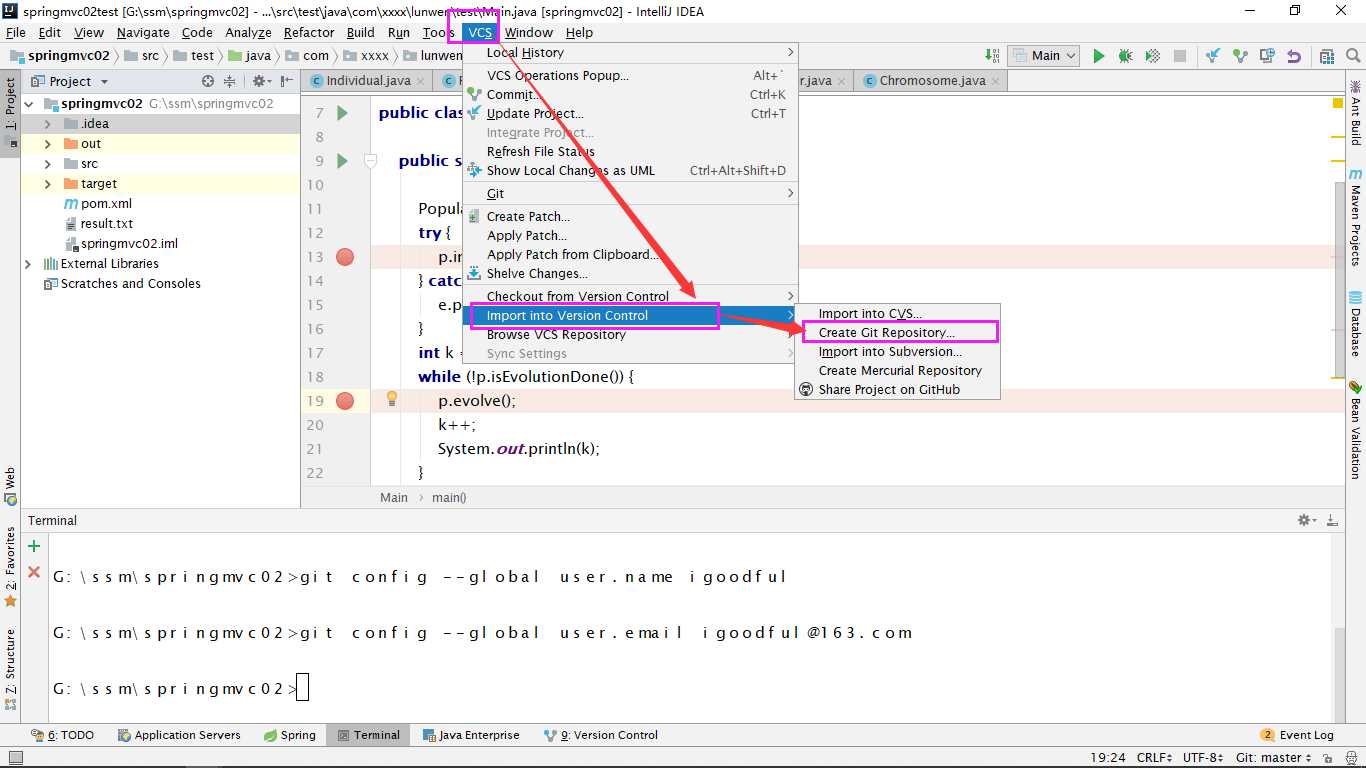This screenshot has width=1366, height=768.
Task: Expand the out folder node
Action: [x=47, y=144]
